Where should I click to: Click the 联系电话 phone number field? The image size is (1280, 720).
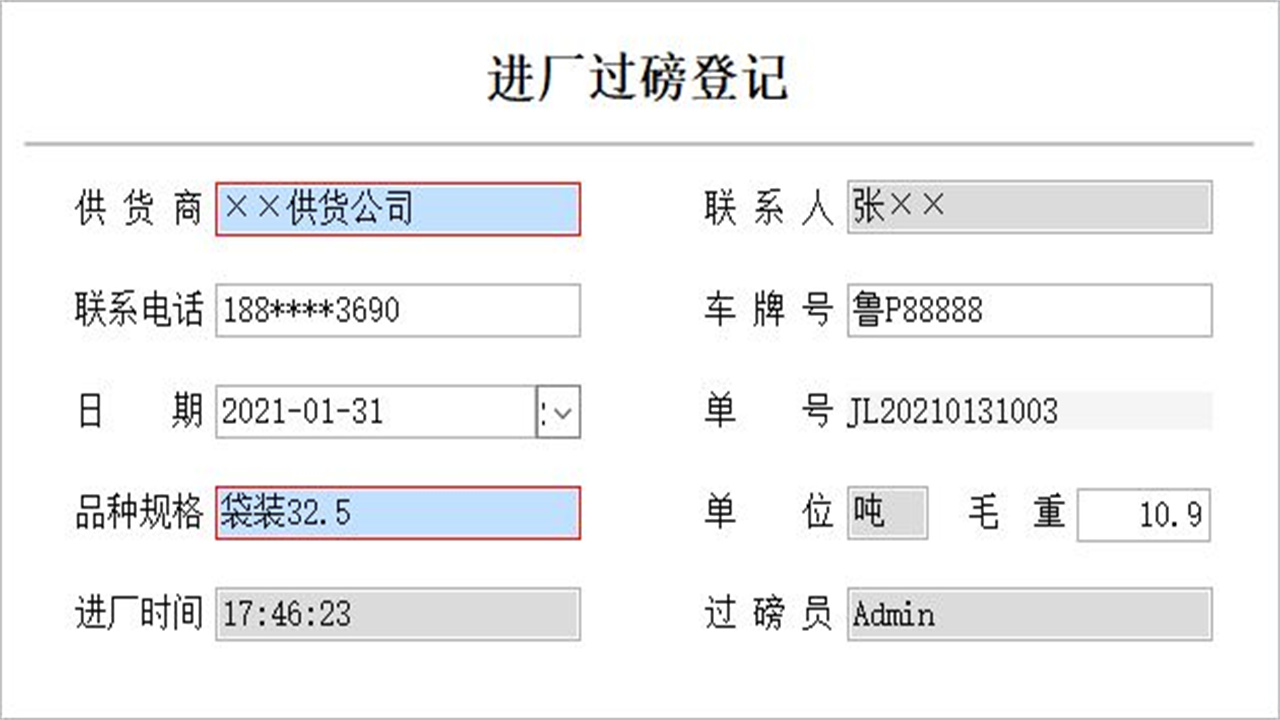(x=397, y=311)
